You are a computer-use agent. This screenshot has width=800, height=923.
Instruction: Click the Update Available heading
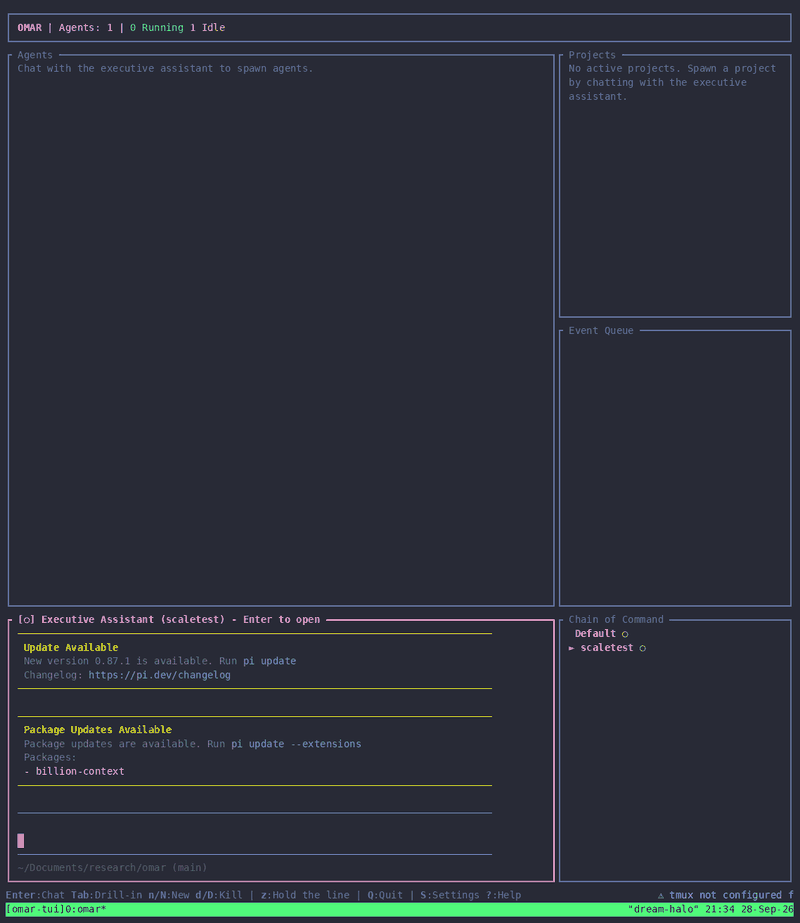[71, 648]
